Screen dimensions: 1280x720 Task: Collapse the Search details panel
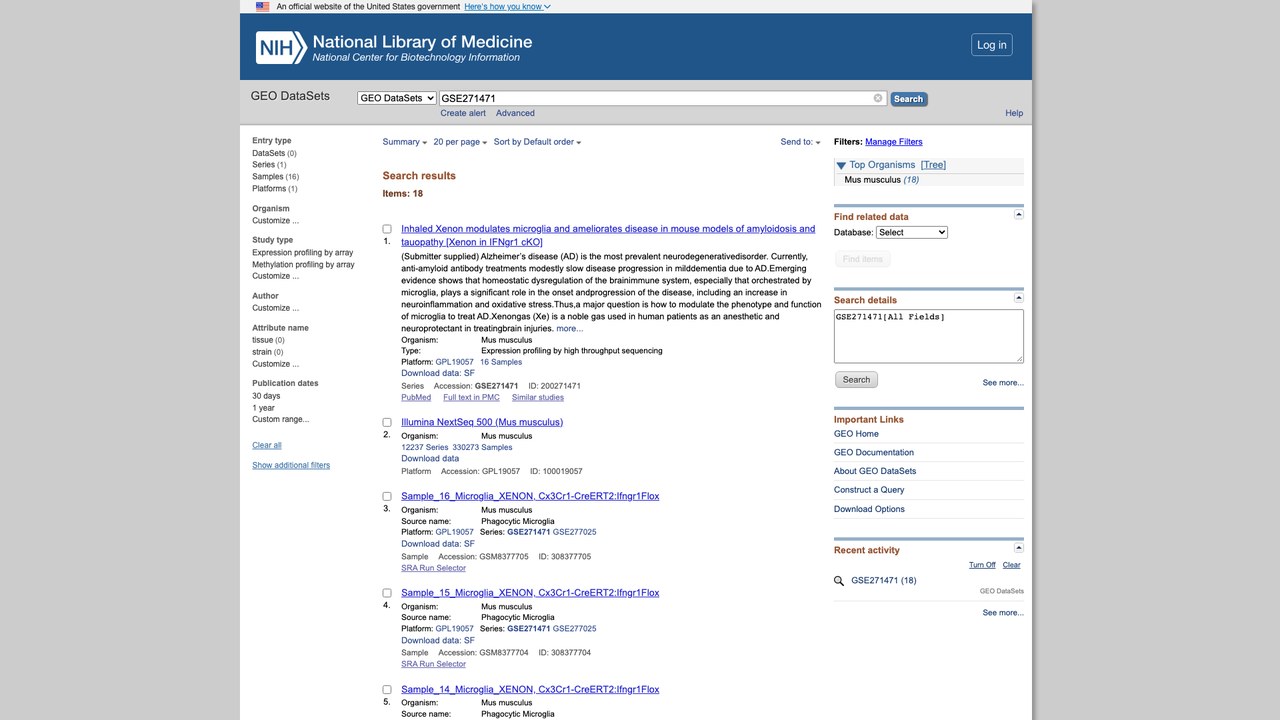tap(1019, 298)
